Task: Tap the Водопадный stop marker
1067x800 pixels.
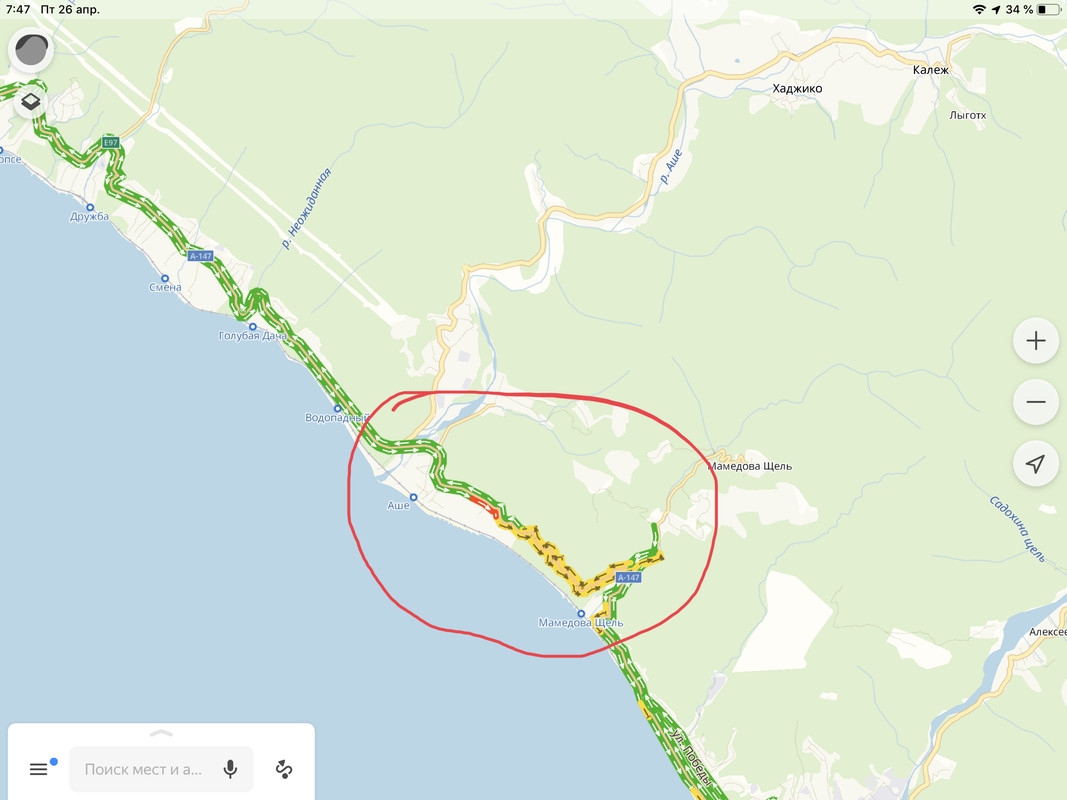Action: (x=337, y=409)
